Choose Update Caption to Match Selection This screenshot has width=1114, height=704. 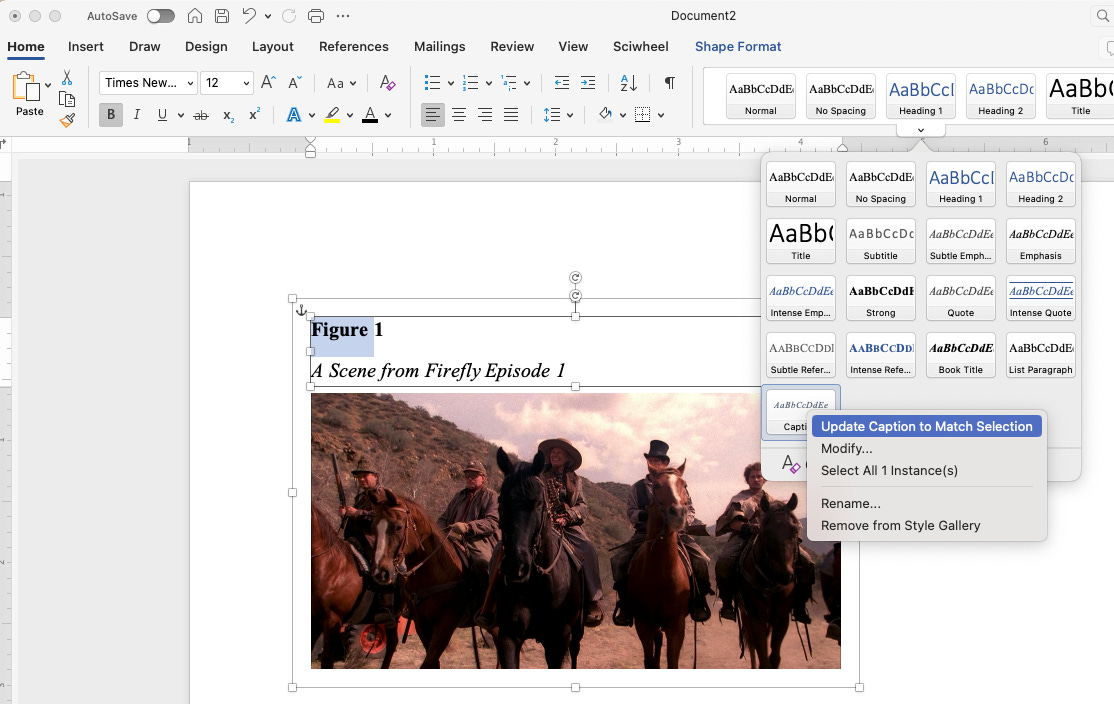926,425
